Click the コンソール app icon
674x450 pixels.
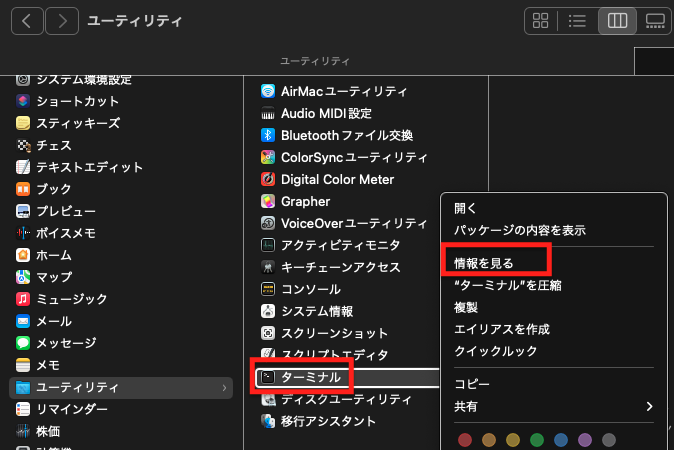click(x=268, y=289)
